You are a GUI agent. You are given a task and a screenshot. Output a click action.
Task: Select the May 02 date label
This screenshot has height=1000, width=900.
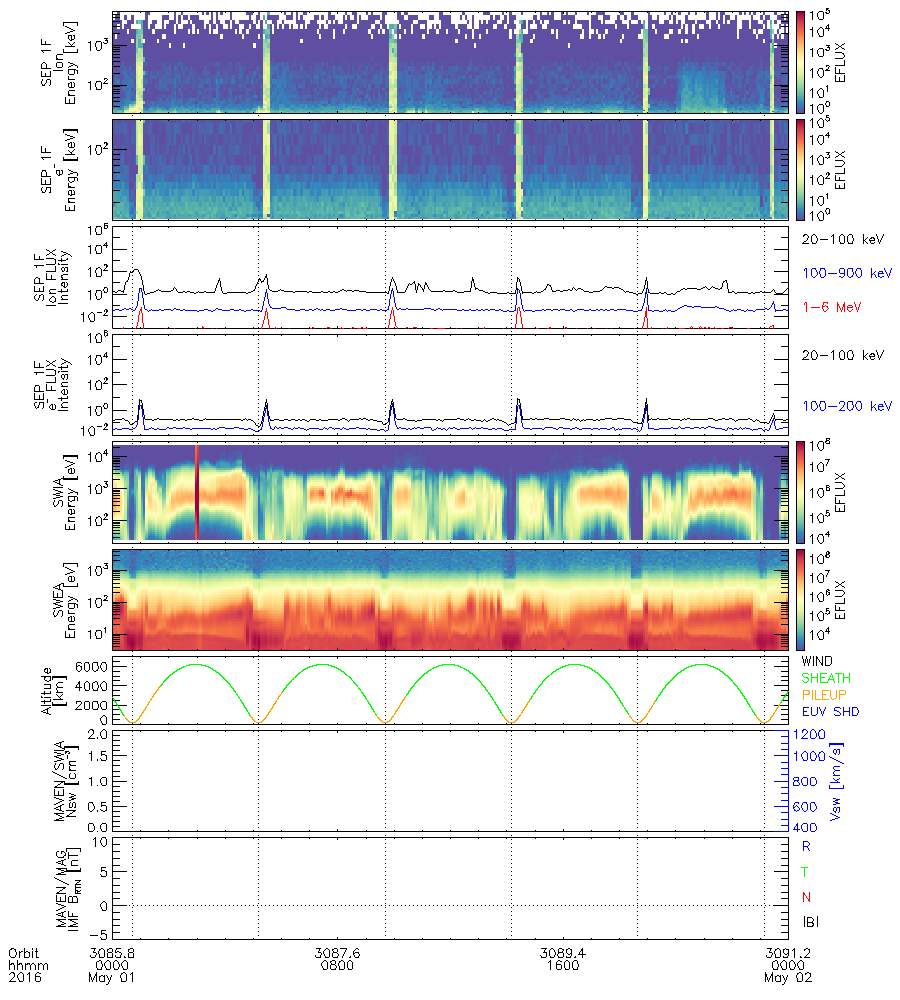pyautogui.click(x=787, y=978)
